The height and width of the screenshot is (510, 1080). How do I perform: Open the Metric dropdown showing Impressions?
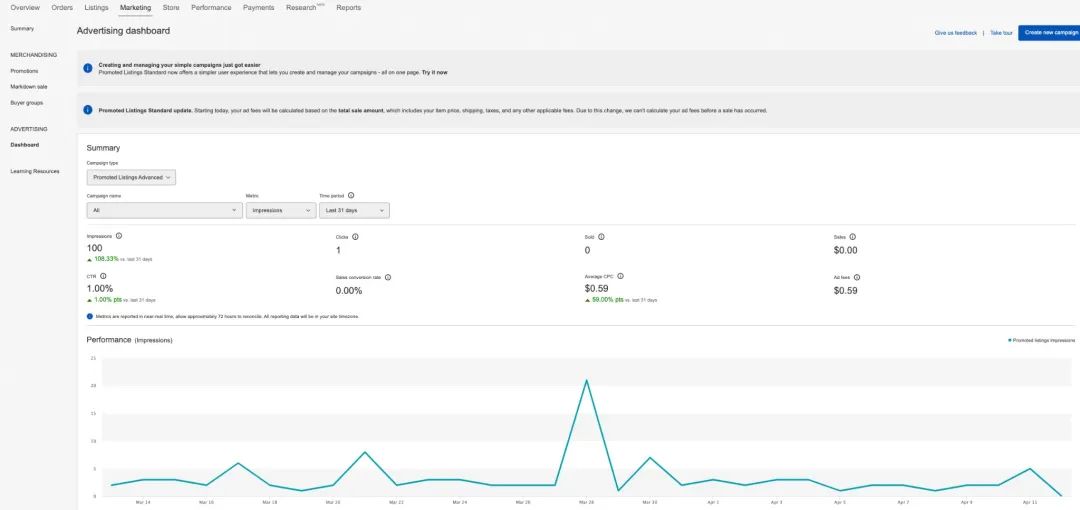280,211
